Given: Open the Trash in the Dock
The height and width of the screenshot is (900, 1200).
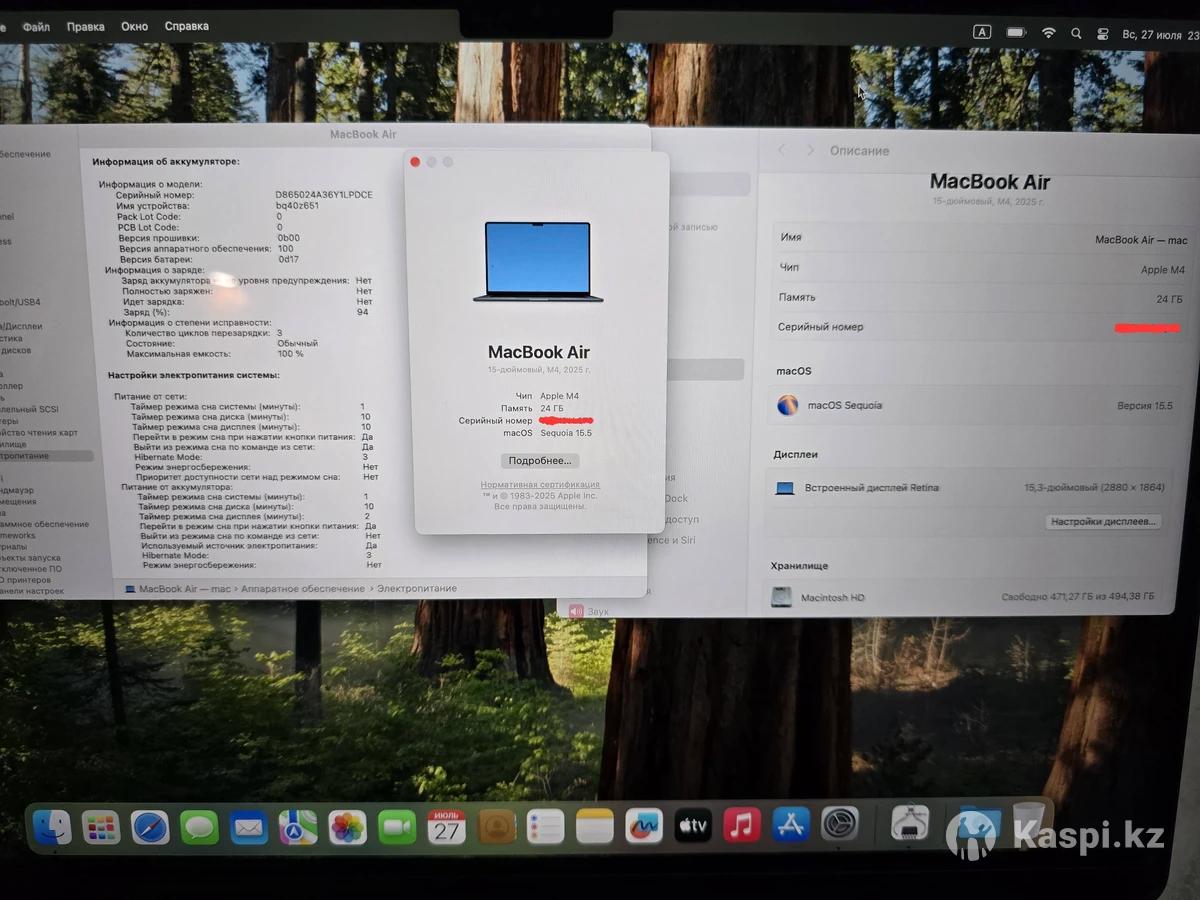Looking at the screenshot, I should pos(1028,822).
